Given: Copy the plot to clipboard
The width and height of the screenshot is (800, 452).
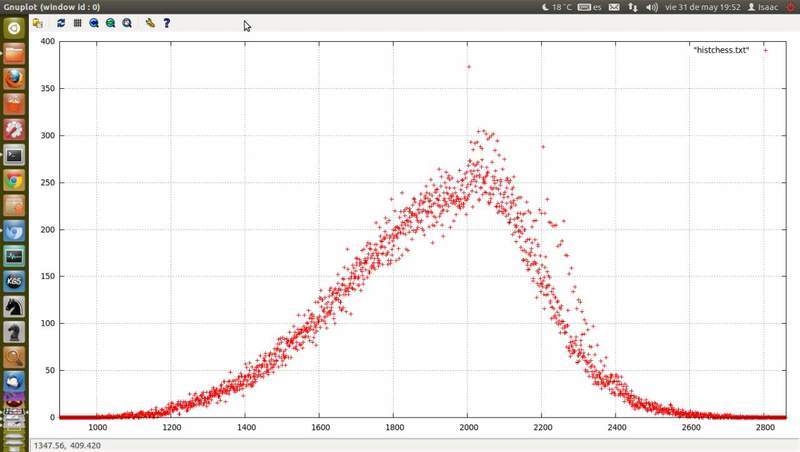Looking at the screenshot, I should click(x=38, y=22).
